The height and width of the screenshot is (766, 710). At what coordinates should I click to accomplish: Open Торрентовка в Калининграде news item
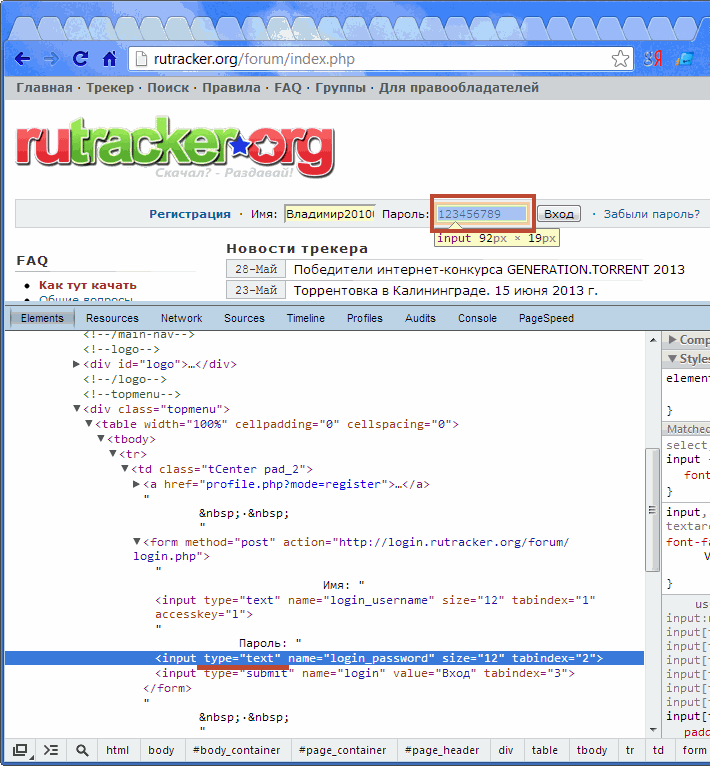(446, 291)
